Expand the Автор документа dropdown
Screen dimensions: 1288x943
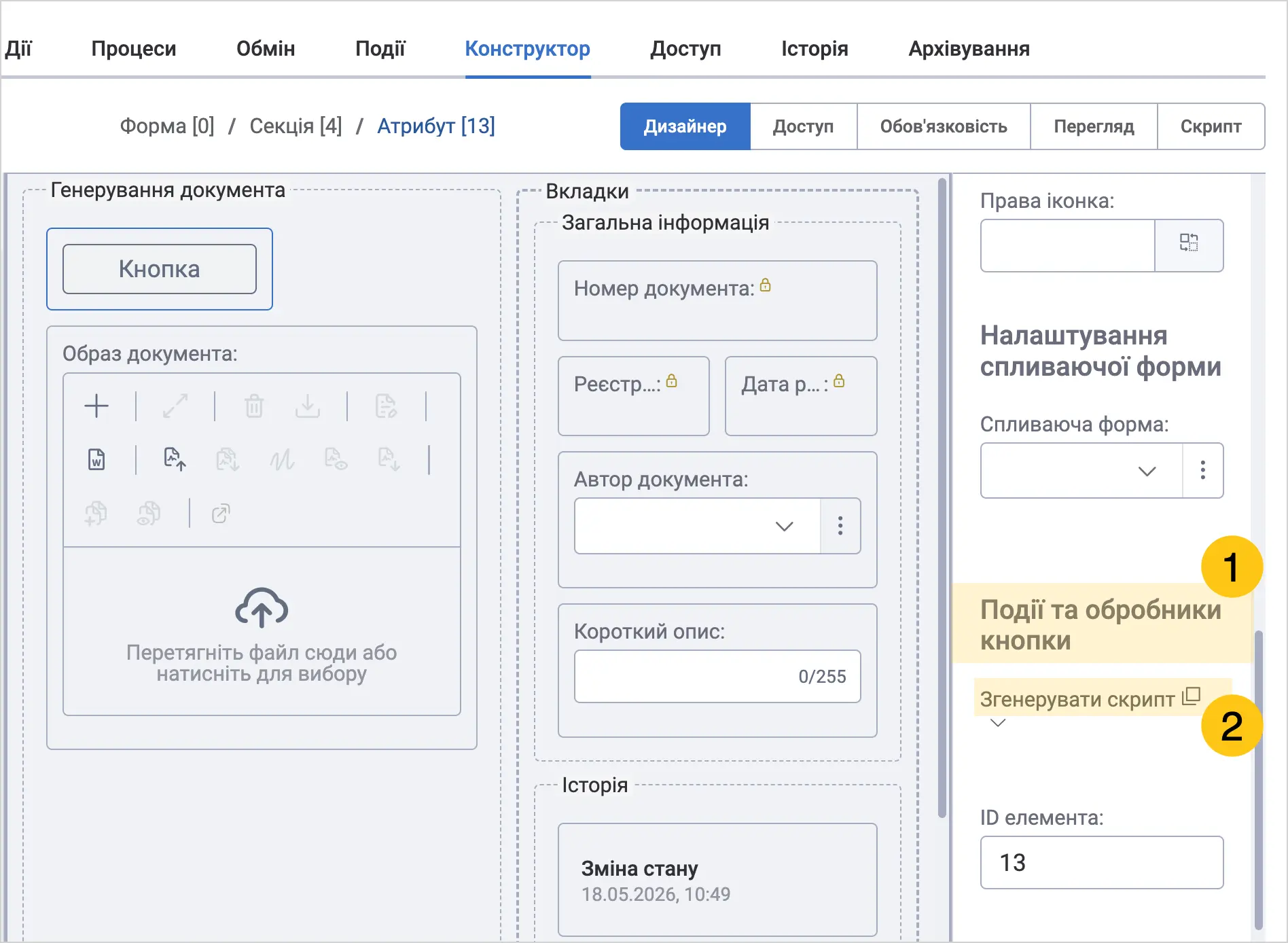(785, 527)
